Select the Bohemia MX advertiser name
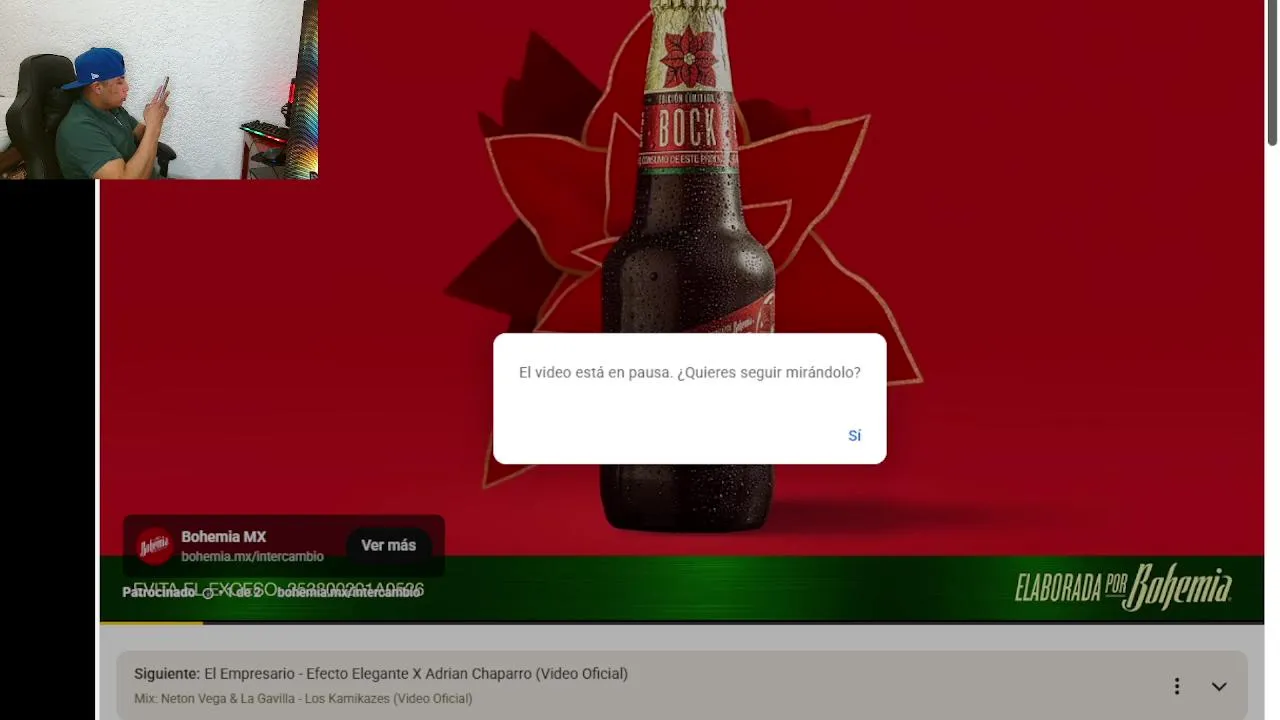 click(x=223, y=537)
